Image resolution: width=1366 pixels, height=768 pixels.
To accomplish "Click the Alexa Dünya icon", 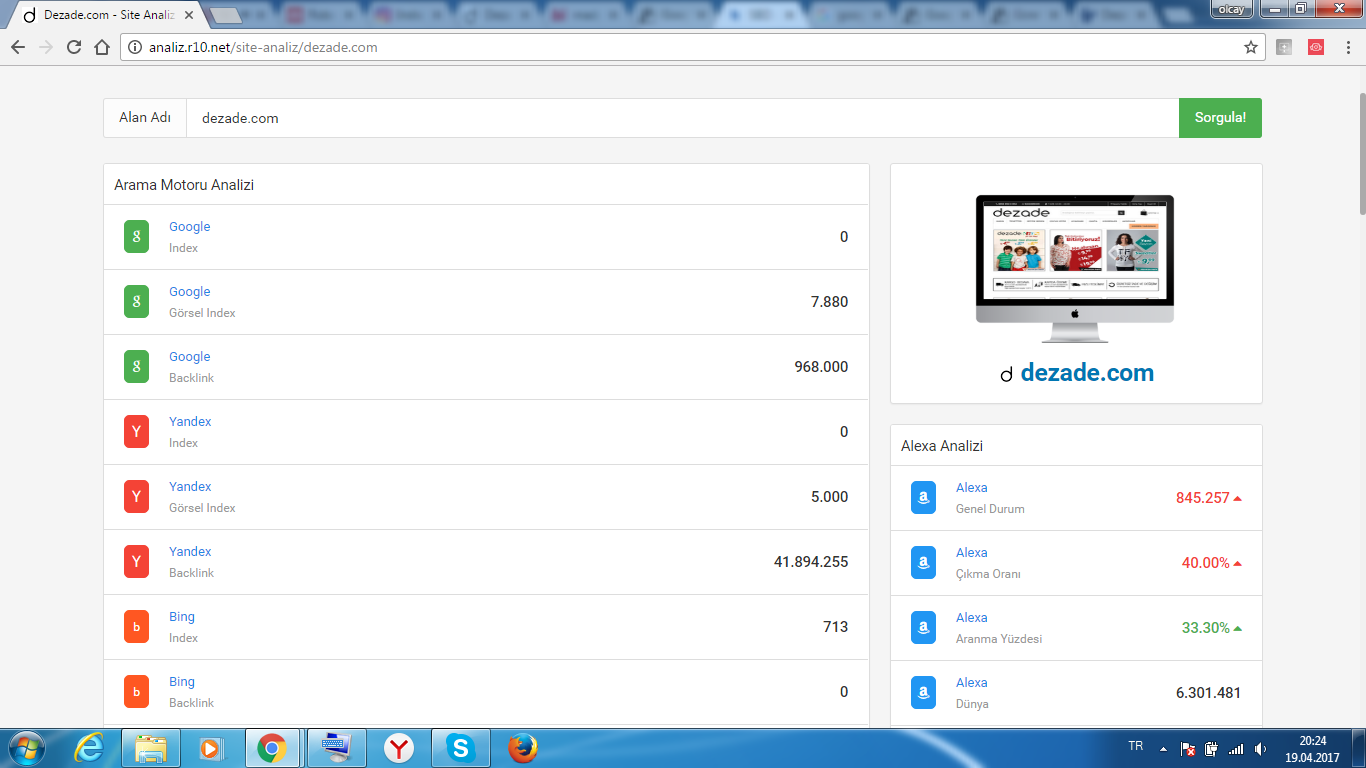I will [x=923, y=693].
